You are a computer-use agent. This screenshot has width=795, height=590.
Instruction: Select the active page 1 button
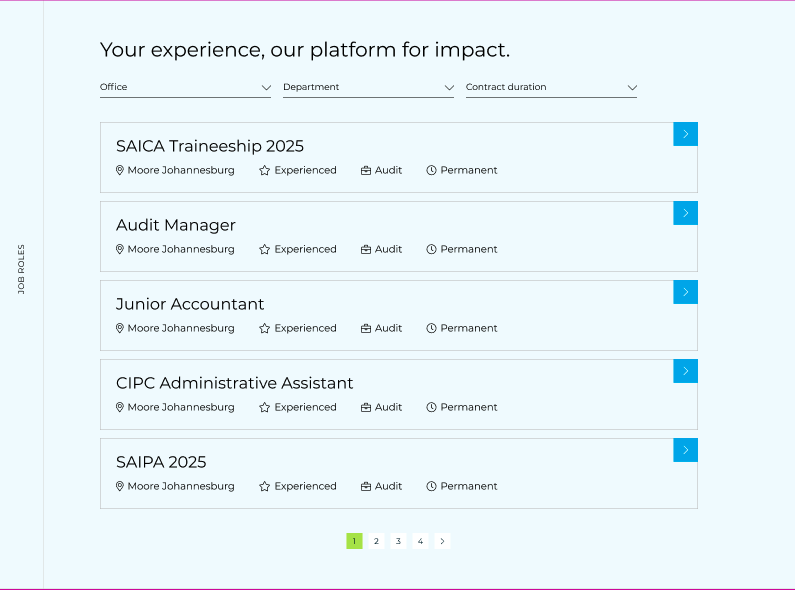354,541
